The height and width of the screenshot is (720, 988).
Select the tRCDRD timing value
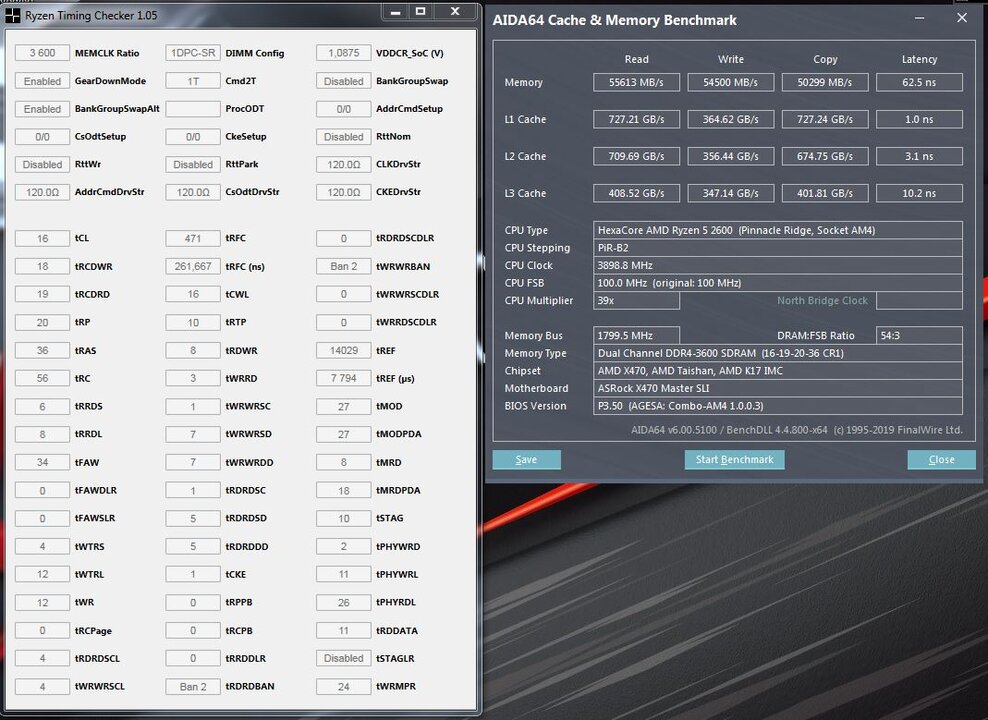click(x=42, y=294)
